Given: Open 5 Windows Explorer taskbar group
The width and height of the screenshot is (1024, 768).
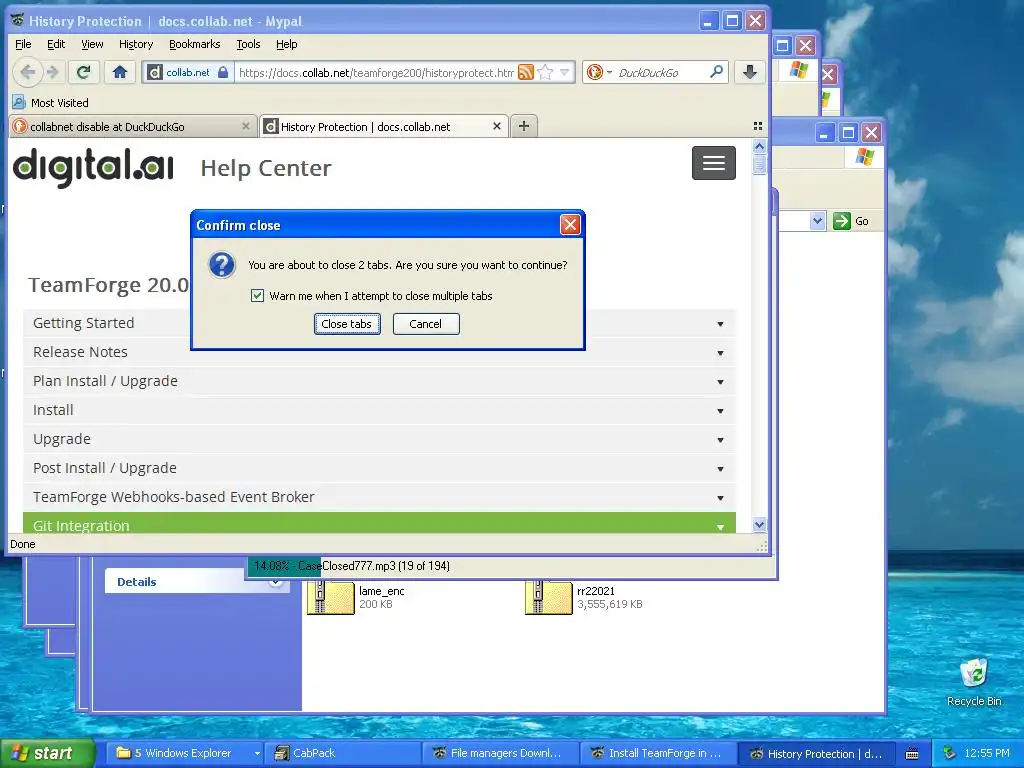Looking at the screenshot, I should (x=185, y=753).
